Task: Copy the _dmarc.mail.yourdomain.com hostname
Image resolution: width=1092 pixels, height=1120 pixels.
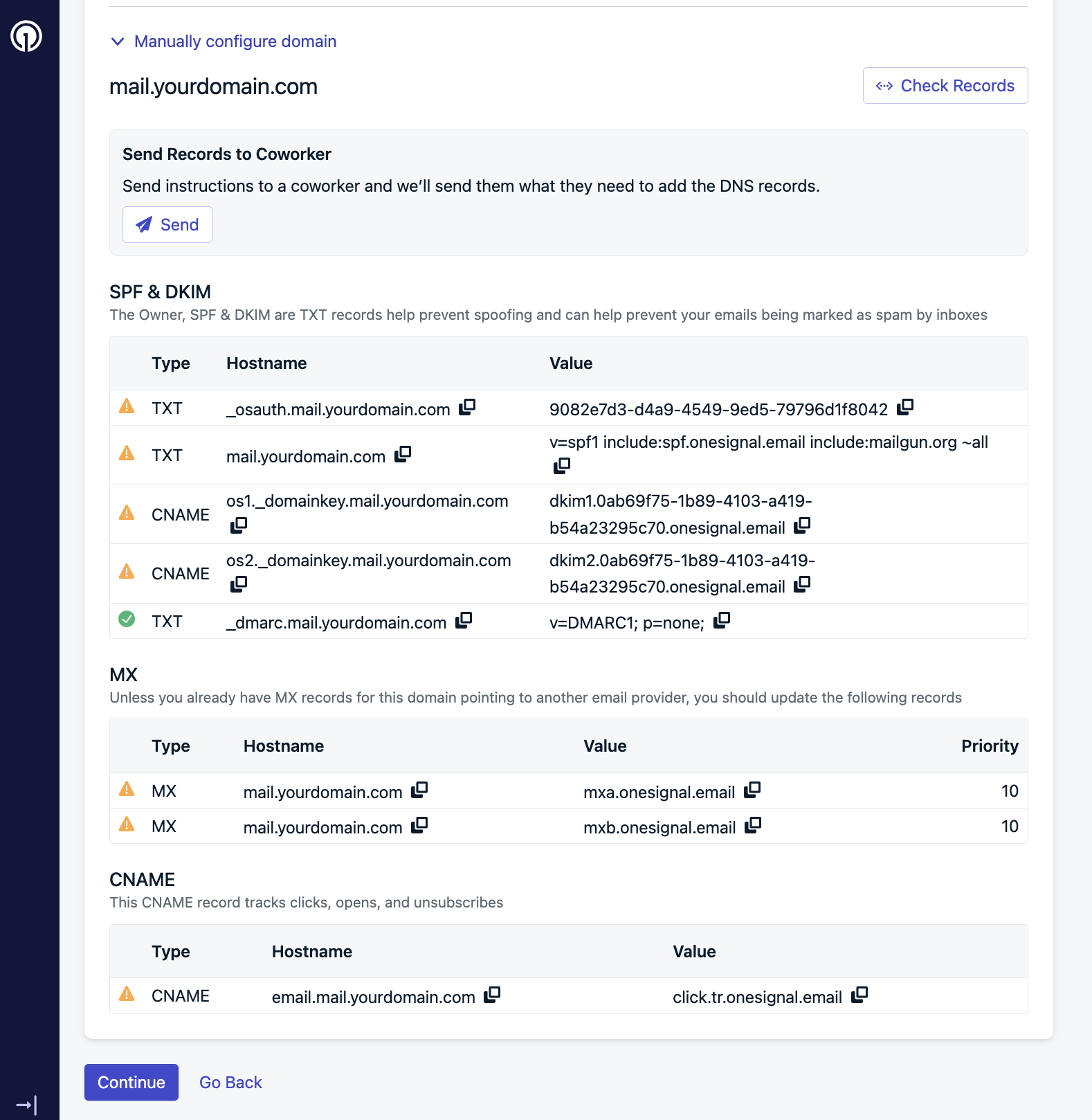Action: tap(464, 620)
